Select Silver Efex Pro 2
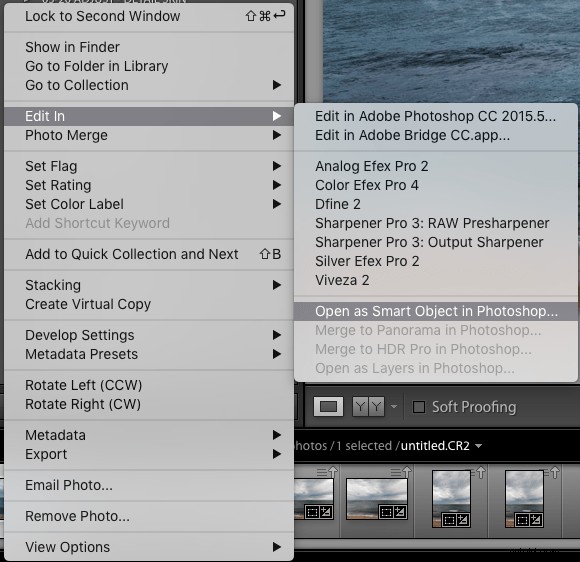This screenshot has height=562, width=580. (x=436, y=261)
